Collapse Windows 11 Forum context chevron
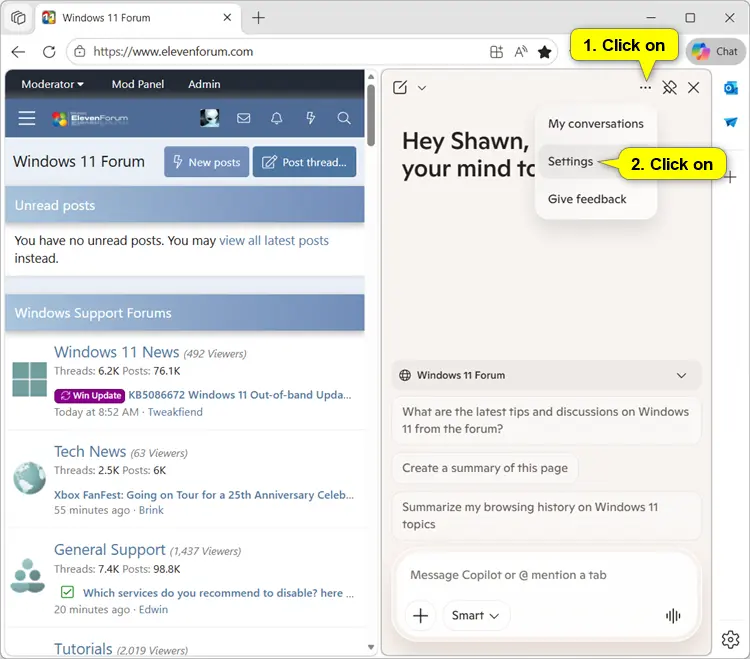 tap(682, 375)
